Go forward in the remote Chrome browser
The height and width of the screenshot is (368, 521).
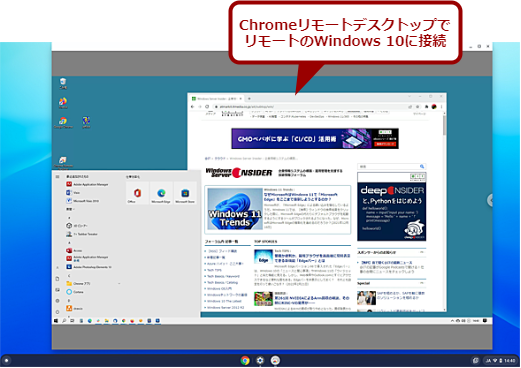point(200,107)
